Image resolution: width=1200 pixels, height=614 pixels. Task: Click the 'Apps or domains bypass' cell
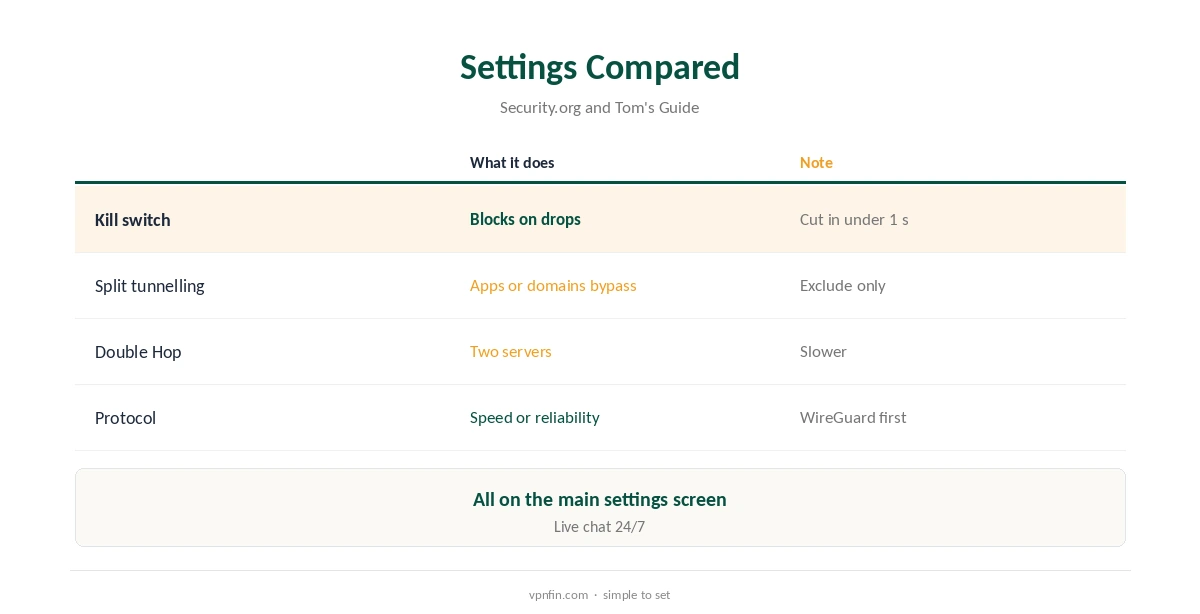click(553, 285)
